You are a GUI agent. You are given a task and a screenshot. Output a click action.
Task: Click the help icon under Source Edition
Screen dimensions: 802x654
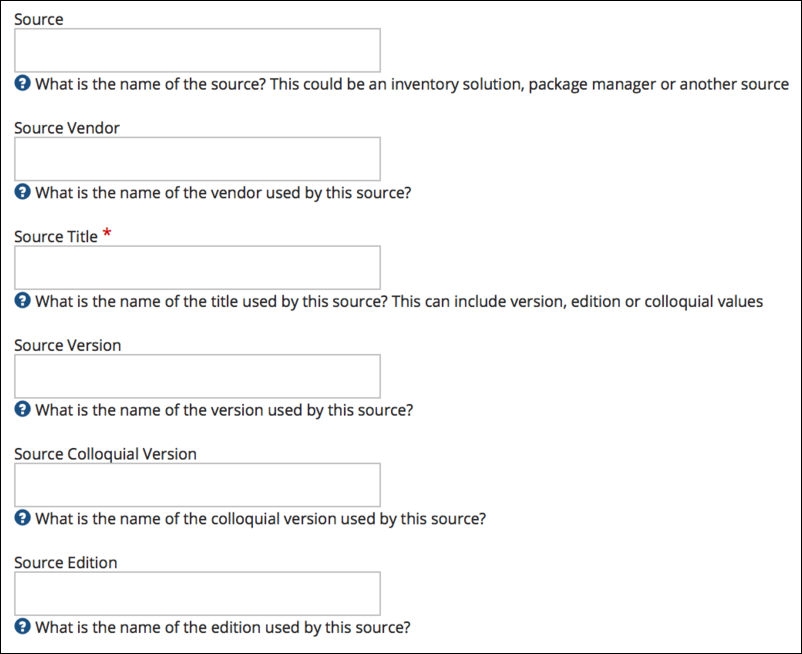pos(23,628)
